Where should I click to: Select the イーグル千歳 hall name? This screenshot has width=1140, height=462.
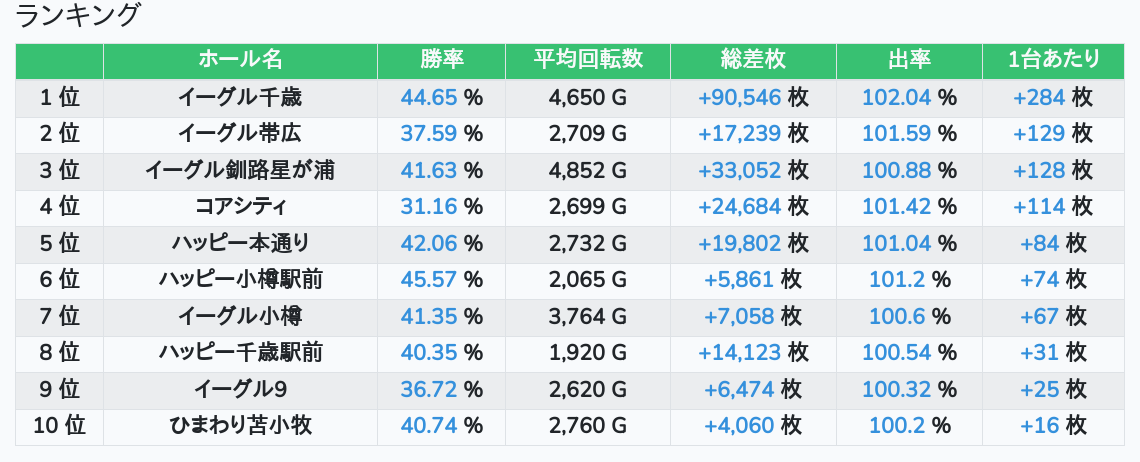pos(240,98)
